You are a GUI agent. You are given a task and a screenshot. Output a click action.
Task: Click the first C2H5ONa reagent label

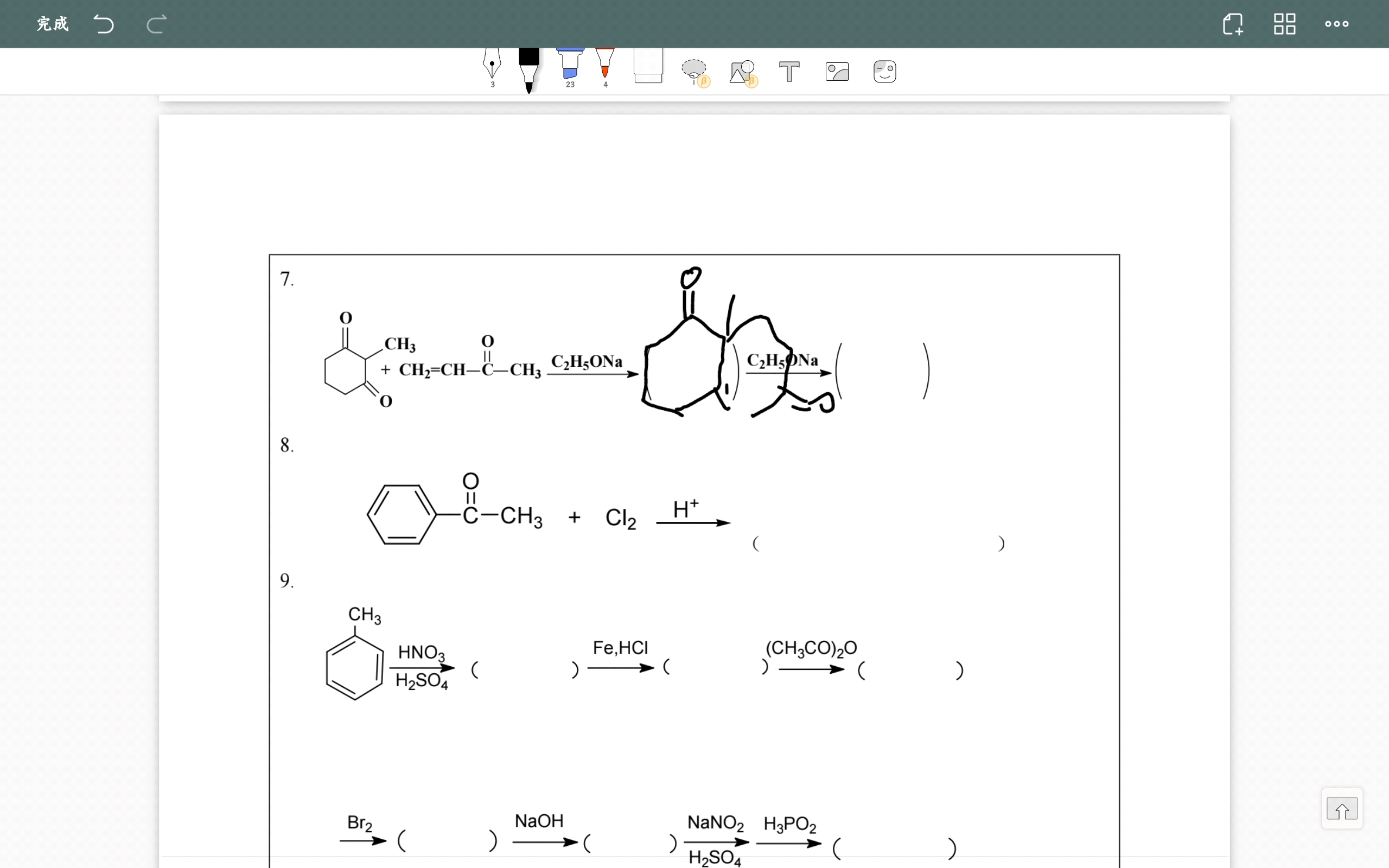tap(587, 362)
